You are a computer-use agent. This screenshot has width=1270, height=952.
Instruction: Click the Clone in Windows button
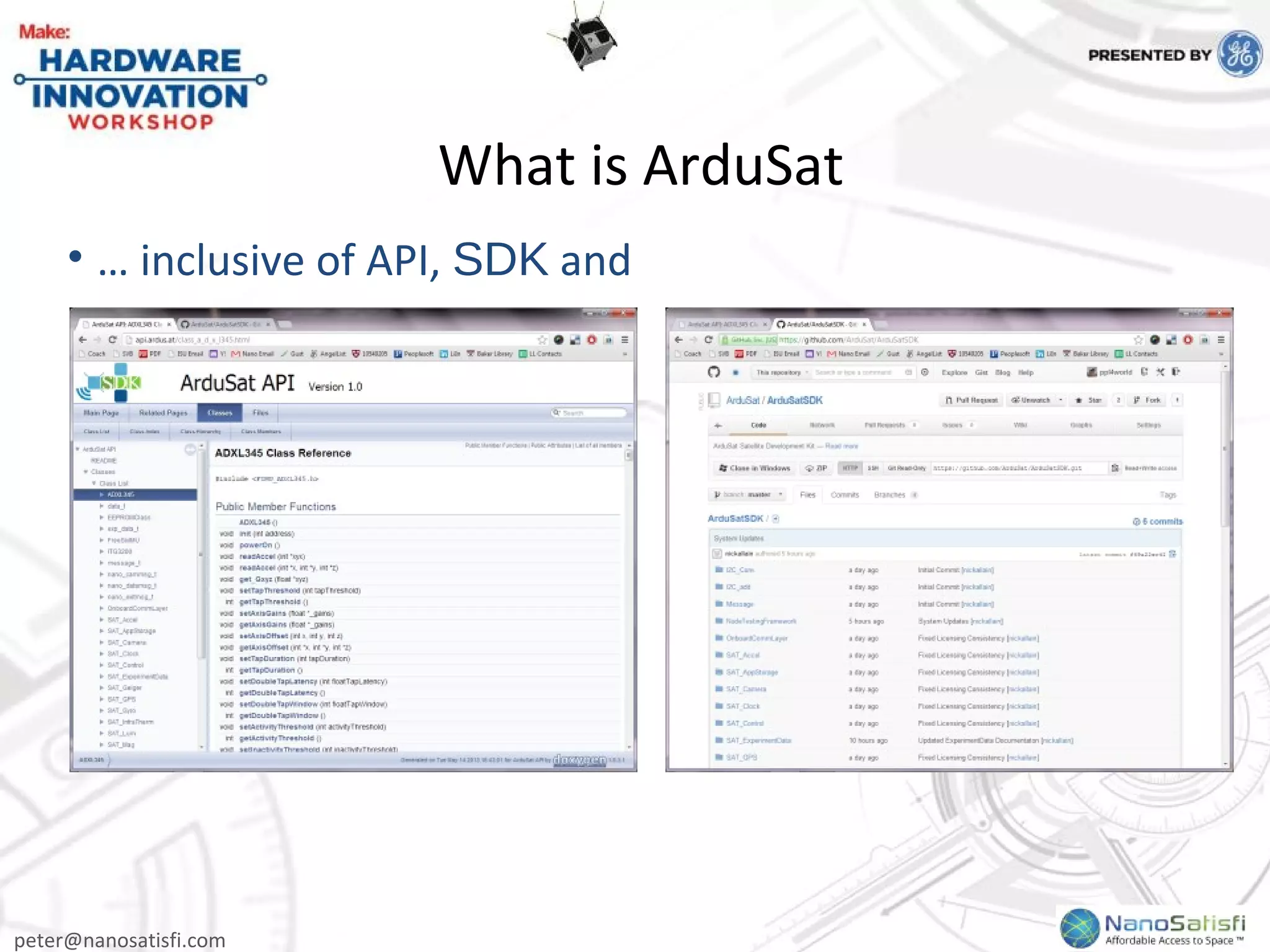[755, 468]
